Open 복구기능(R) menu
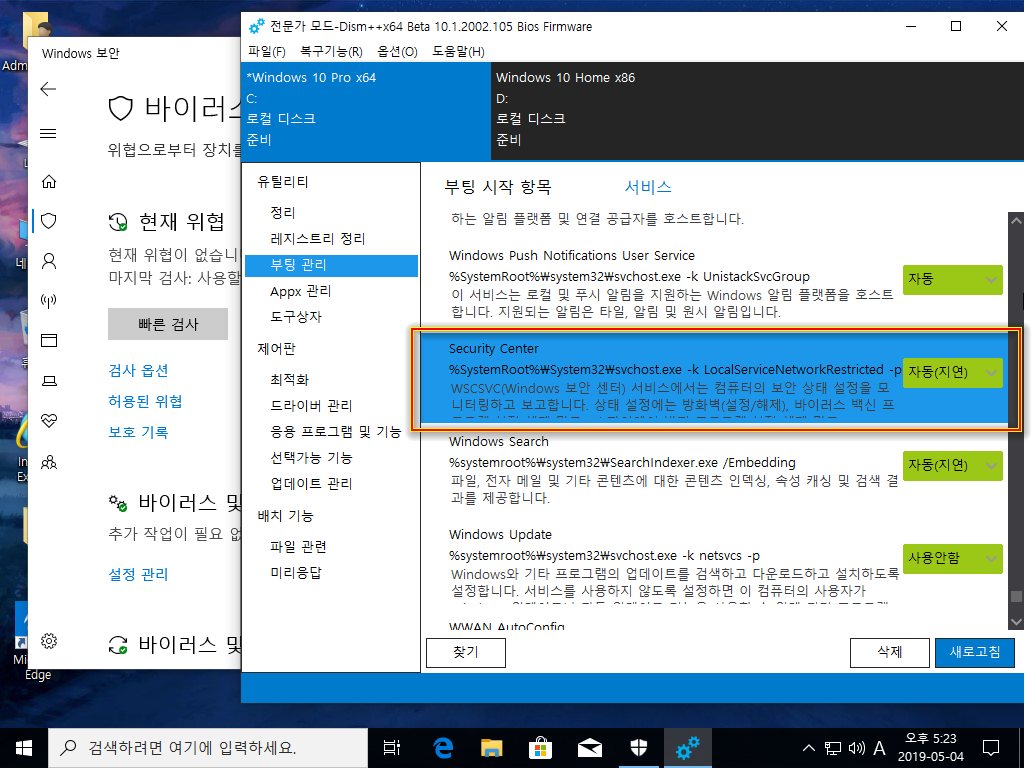This screenshot has height=768, width=1031. coord(331,51)
